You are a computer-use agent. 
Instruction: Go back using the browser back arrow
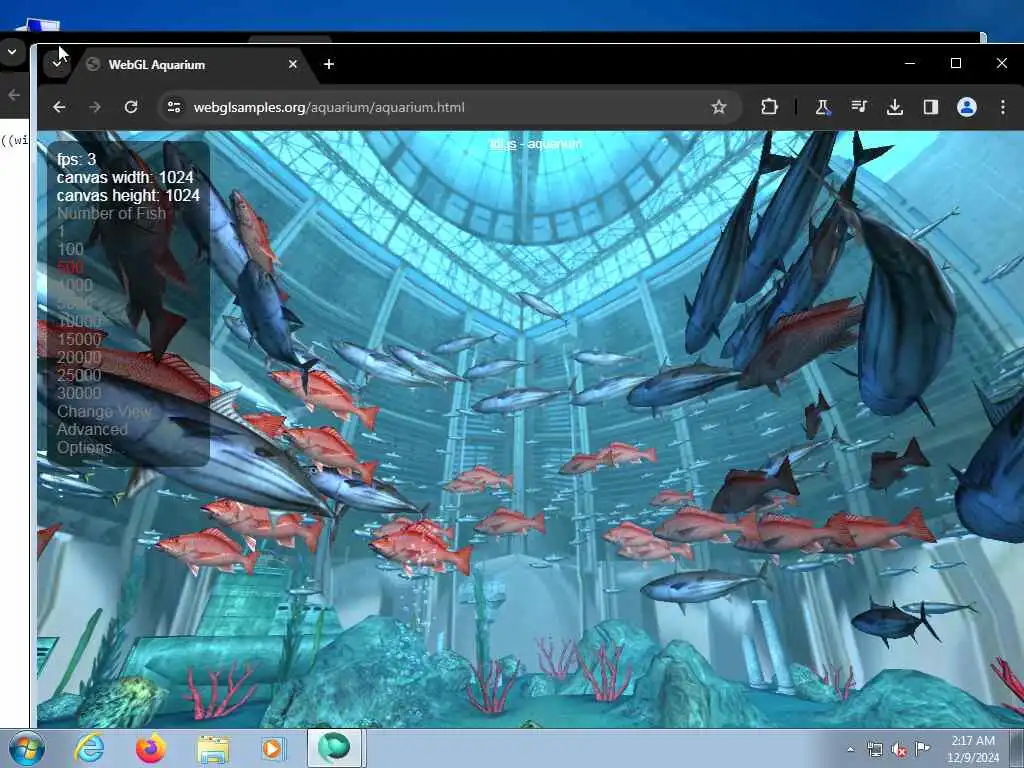coord(59,107)
